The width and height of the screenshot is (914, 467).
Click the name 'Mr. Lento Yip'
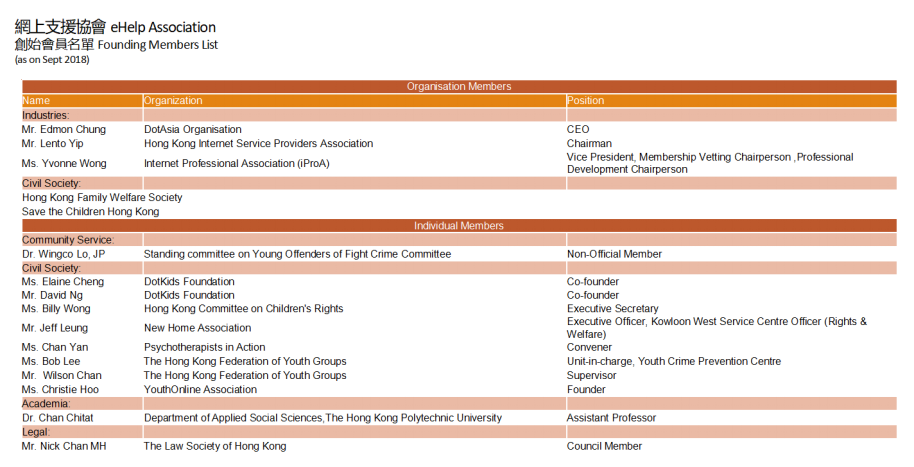click(x=52, y=143)
